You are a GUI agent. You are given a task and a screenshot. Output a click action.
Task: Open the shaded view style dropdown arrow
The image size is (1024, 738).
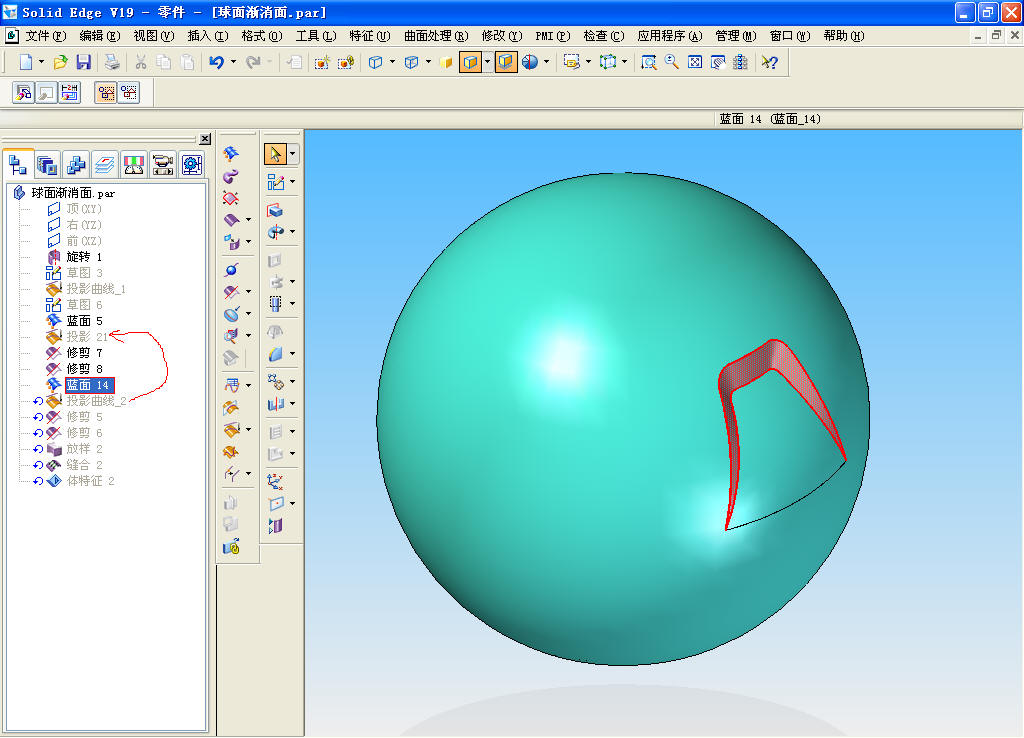pyautogui.click(x=487, y=62)
